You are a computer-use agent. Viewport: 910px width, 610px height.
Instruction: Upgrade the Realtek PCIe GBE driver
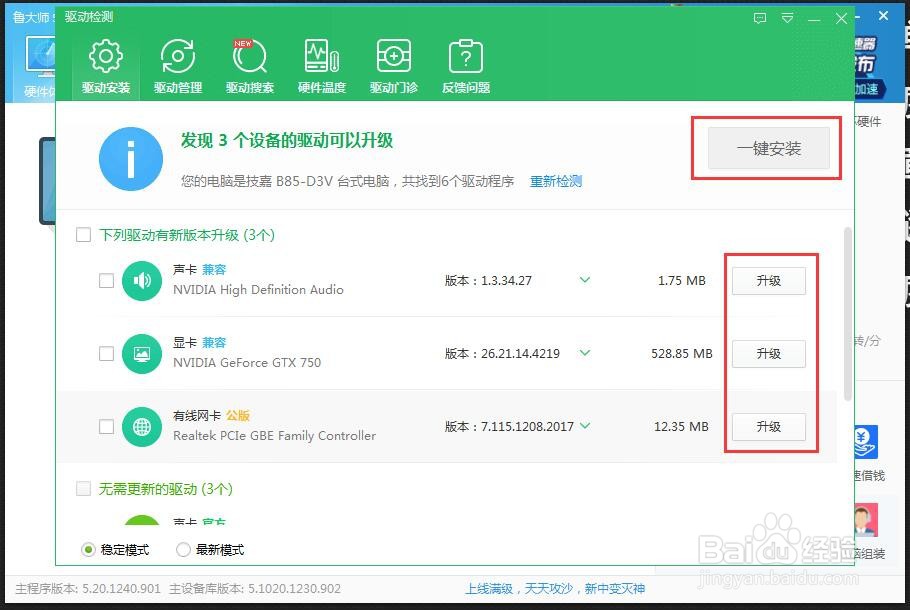(x=768, y=427)
